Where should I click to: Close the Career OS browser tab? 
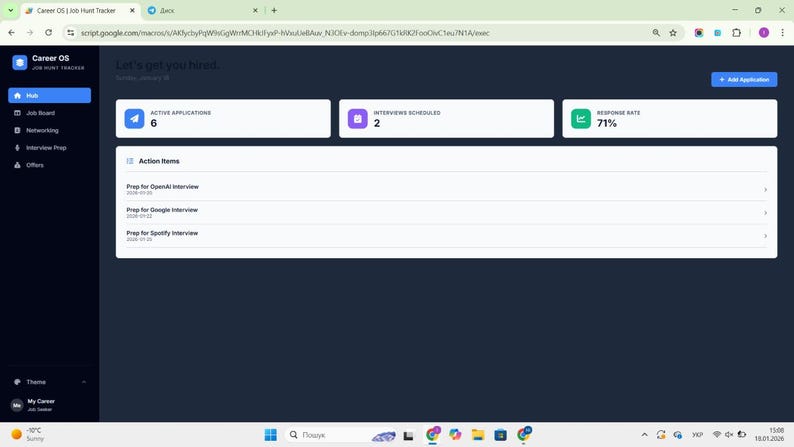[132, 10]
